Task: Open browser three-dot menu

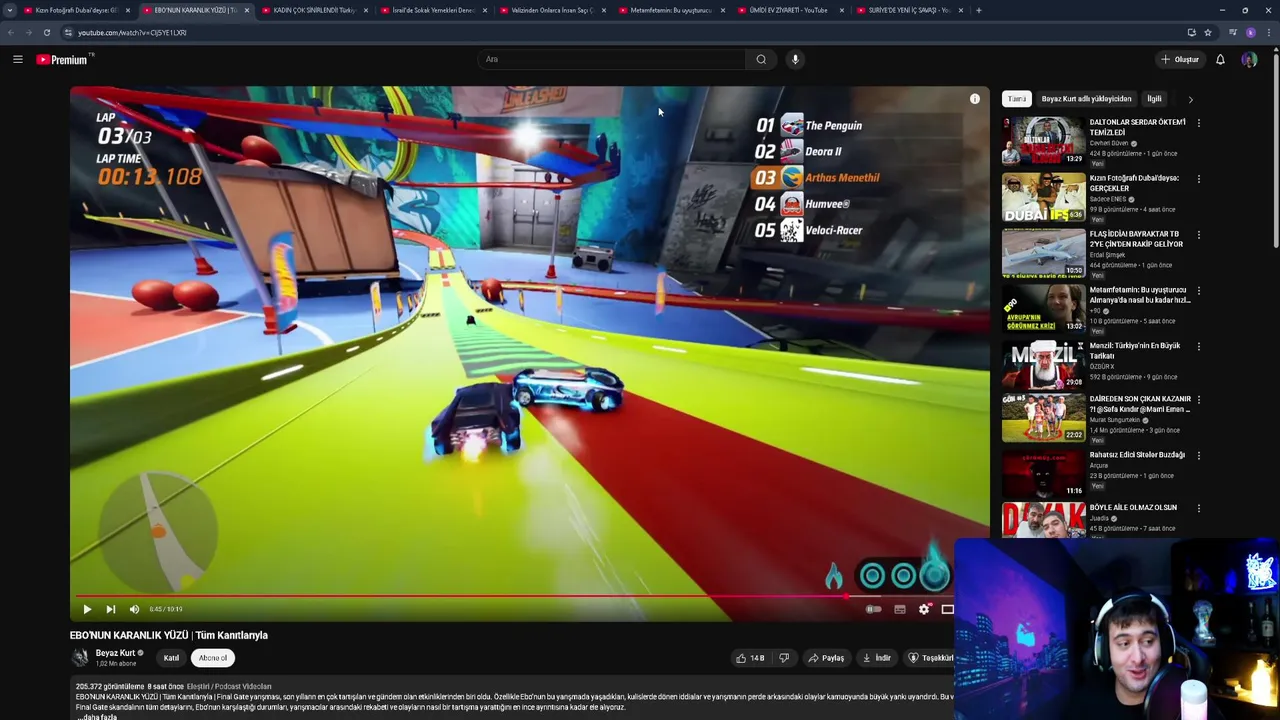Action: tap(1269, 32)
